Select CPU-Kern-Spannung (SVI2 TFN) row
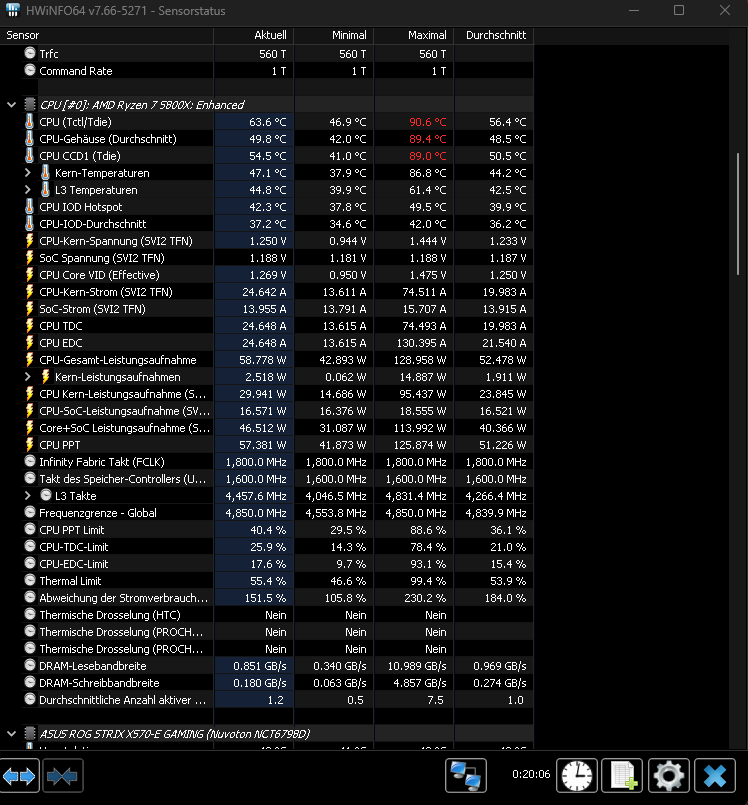Screen dimensions: 748x805 tap(277, 241)
